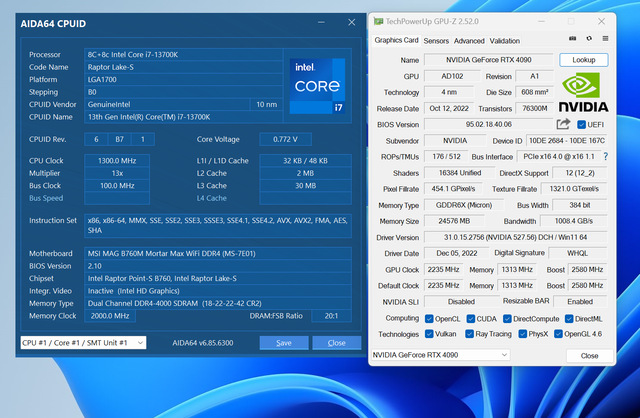The width and height of the screenshot is (640, 418).
Task: Click the GPU name field
Action: click(x=490, y=60)
